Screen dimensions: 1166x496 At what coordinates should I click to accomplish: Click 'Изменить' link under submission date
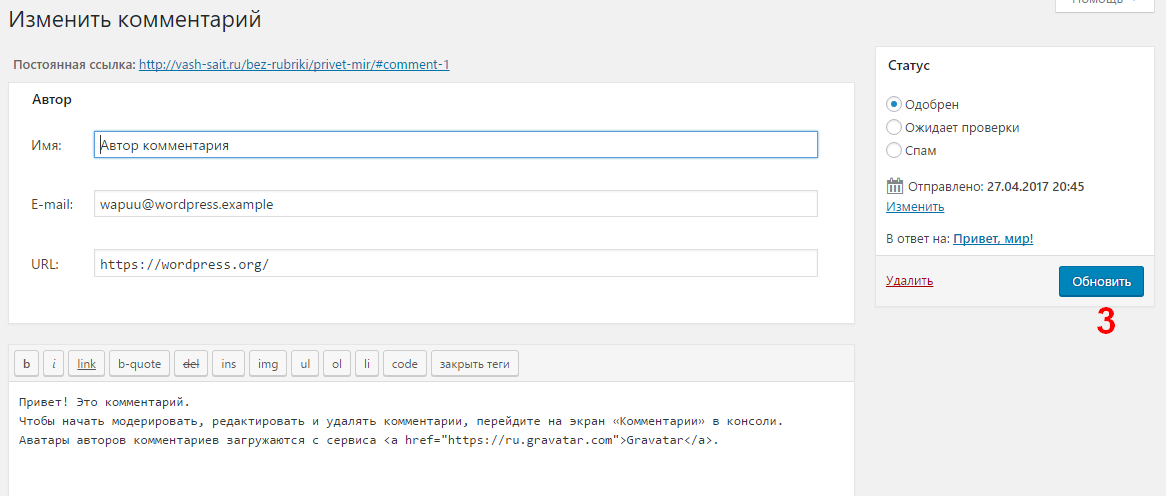[x=915, y=207]
